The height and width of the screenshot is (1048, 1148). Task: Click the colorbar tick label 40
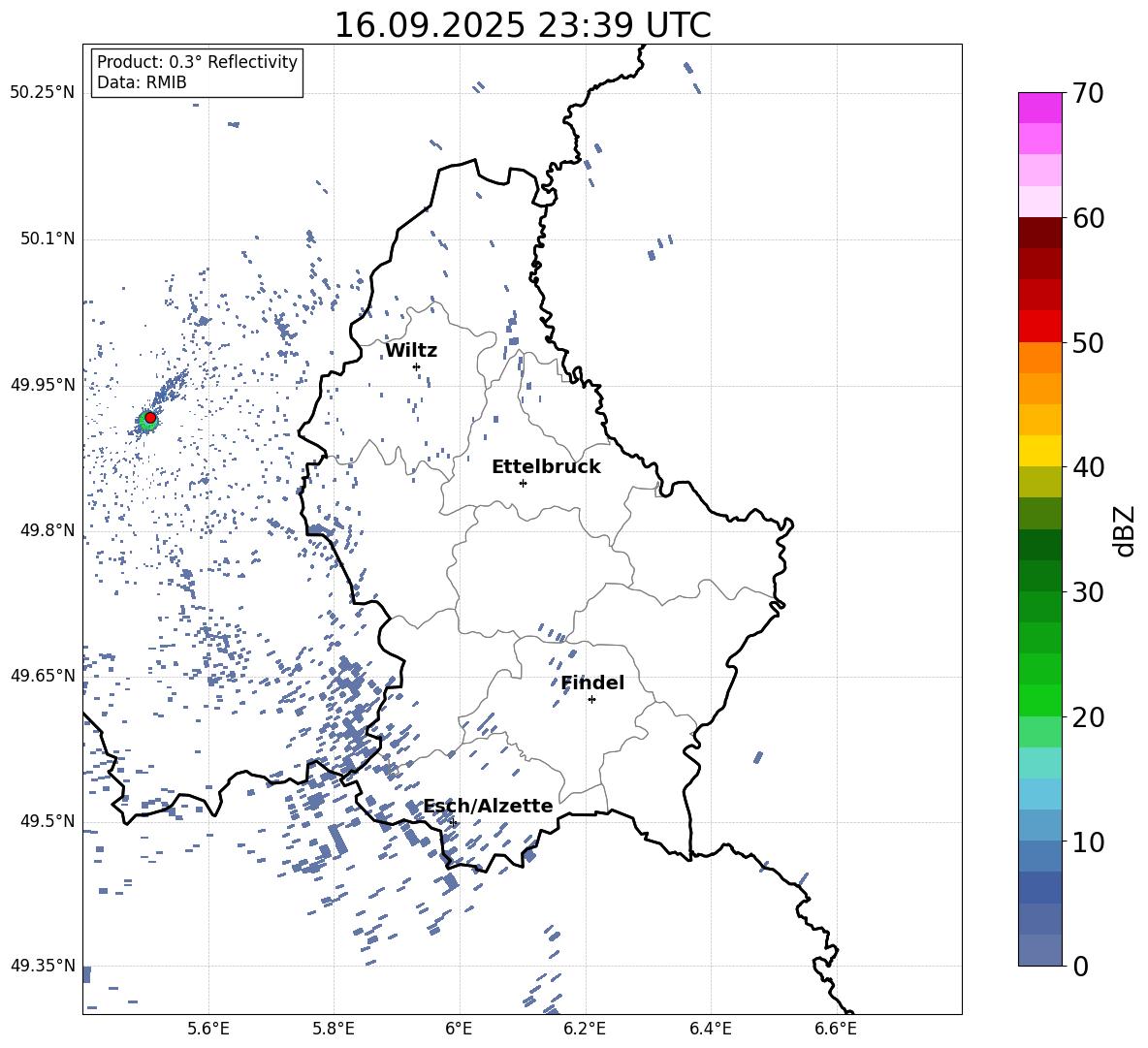point(1088,467)
